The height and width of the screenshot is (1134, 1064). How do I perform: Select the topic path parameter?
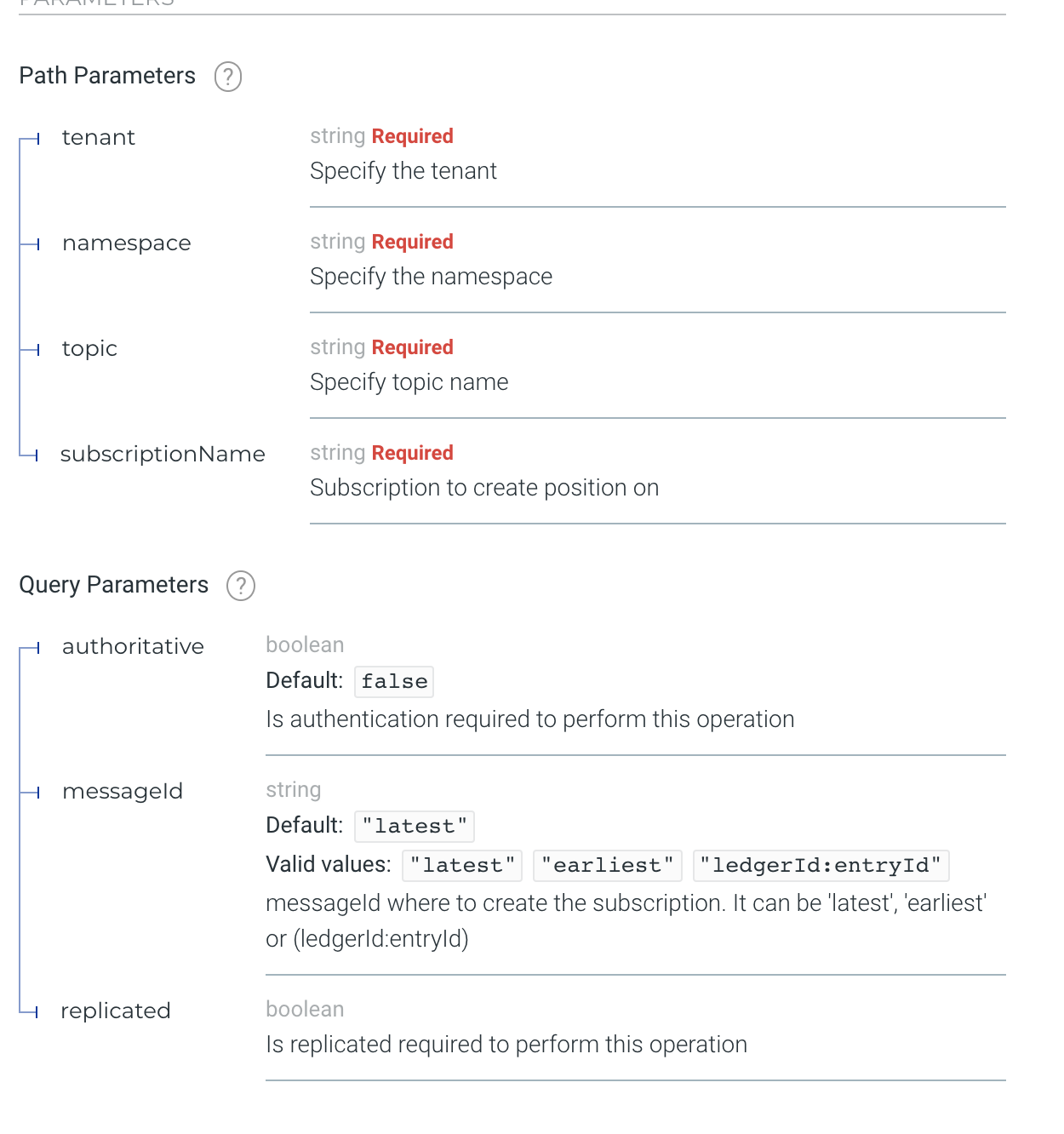point(89,349)
